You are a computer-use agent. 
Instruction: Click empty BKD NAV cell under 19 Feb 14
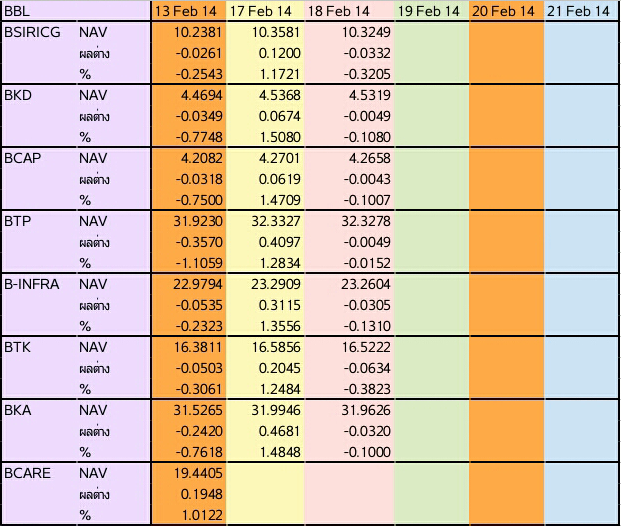432,95
